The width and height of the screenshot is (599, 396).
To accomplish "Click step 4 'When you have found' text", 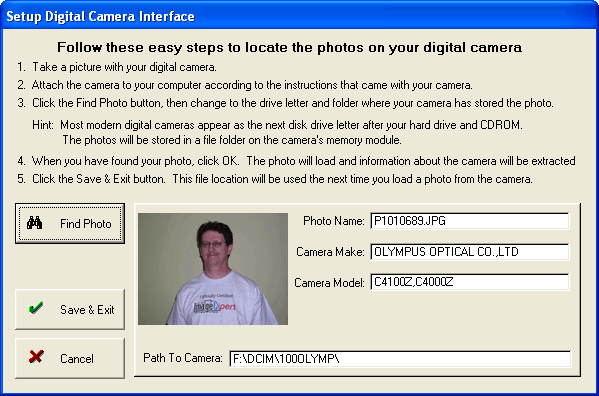I will click(x=296, y=161).
